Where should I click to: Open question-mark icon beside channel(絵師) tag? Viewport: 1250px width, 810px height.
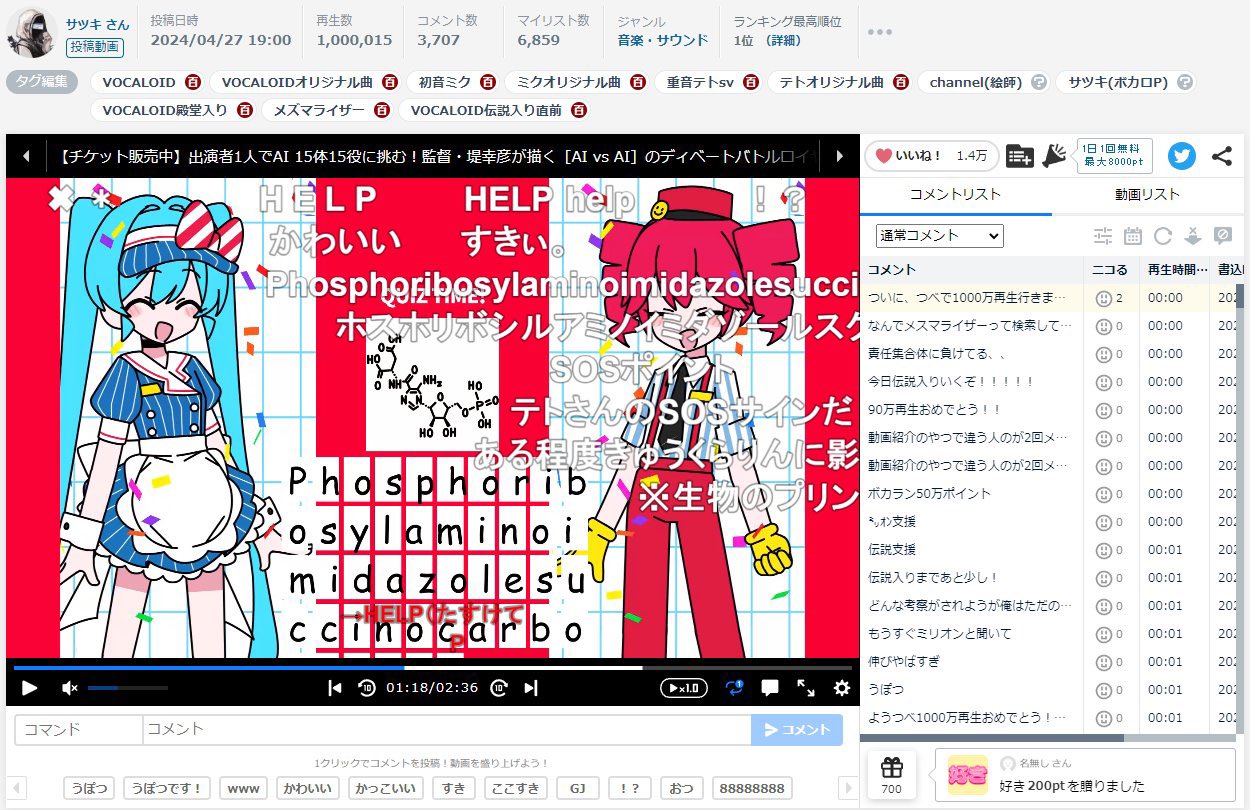pyautogui.click(x=1039, y=82)
